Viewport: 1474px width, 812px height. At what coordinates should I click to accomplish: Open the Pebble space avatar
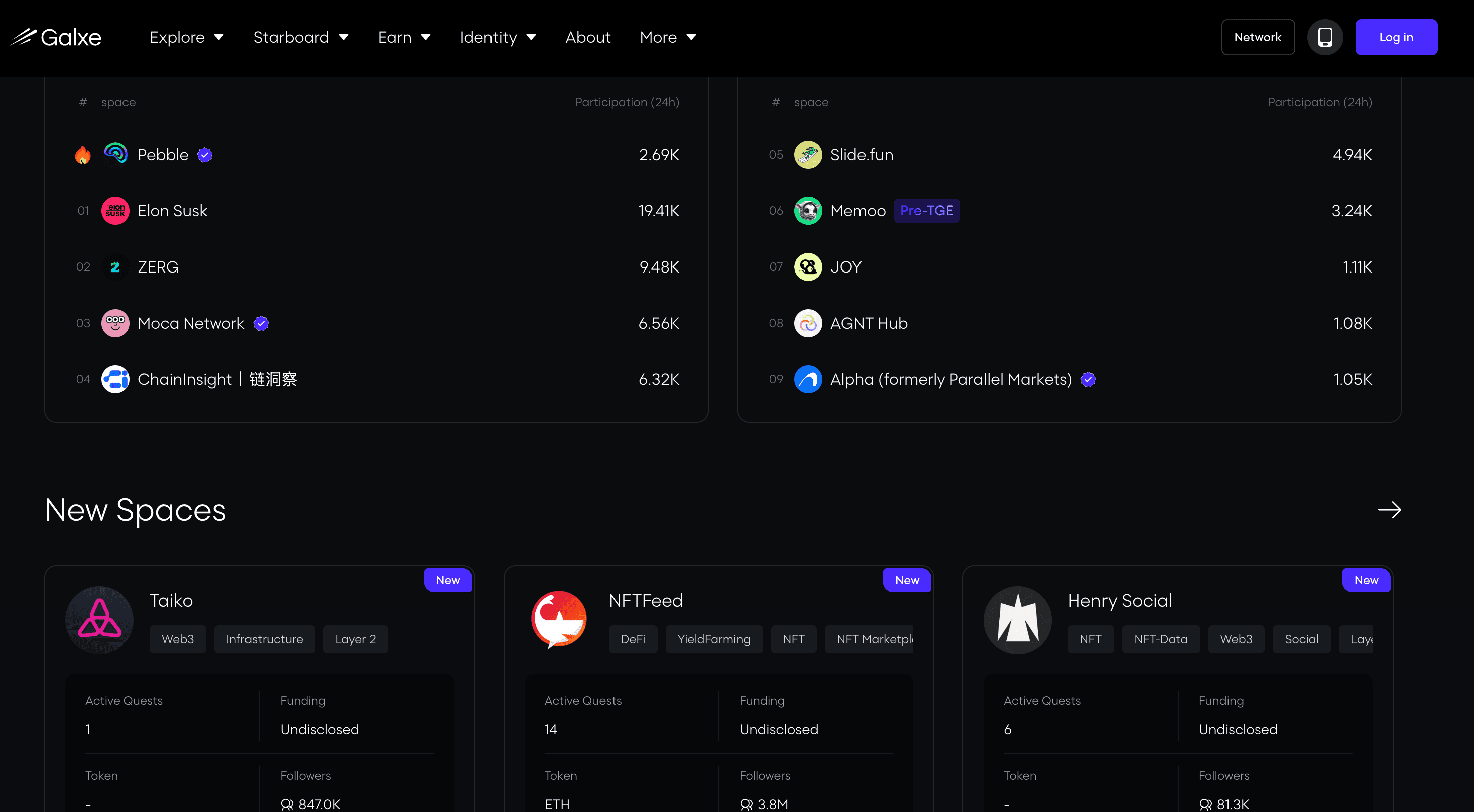click(x=115, y=154)
